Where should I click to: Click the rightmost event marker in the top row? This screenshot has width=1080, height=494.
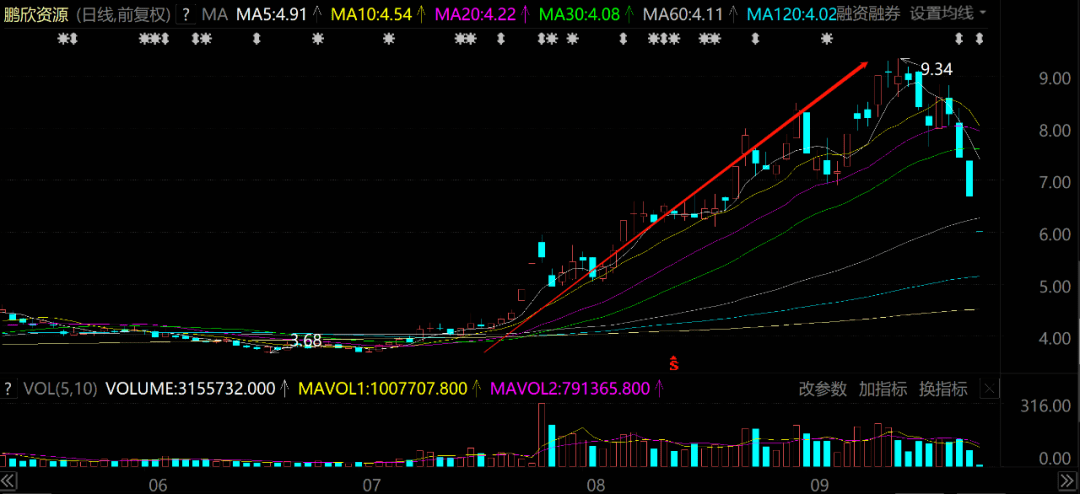click(x=980, y=39)
